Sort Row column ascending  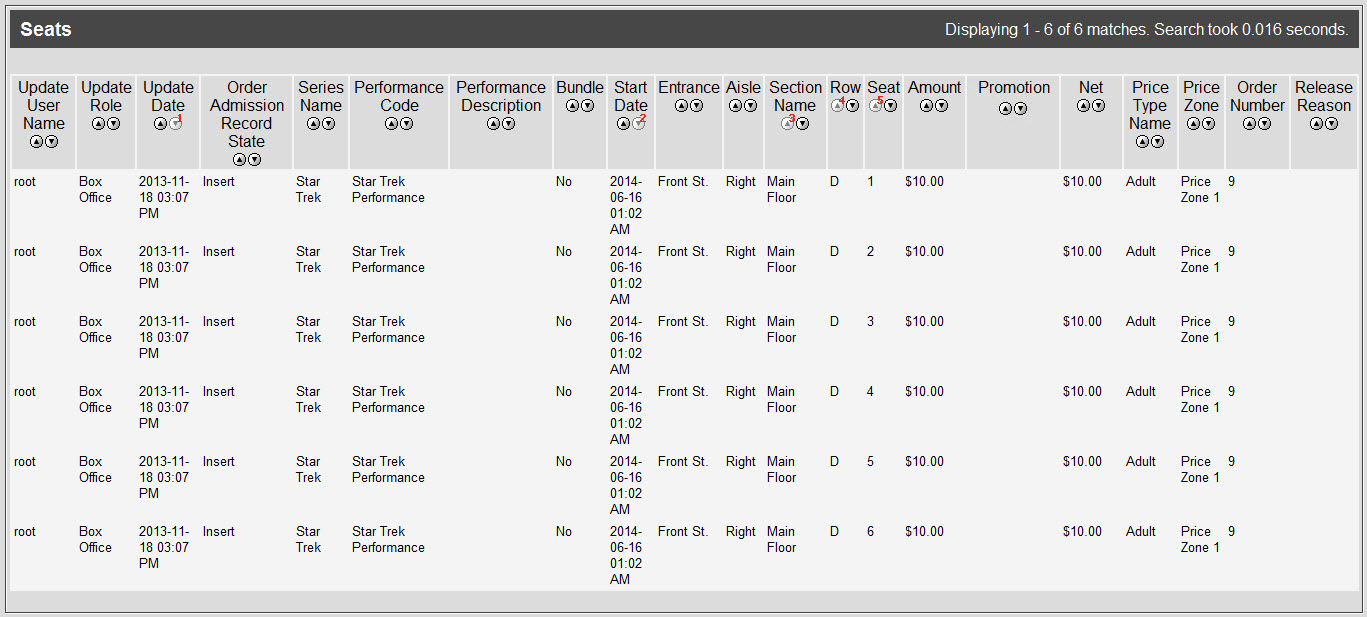click(x=838, y=106)
